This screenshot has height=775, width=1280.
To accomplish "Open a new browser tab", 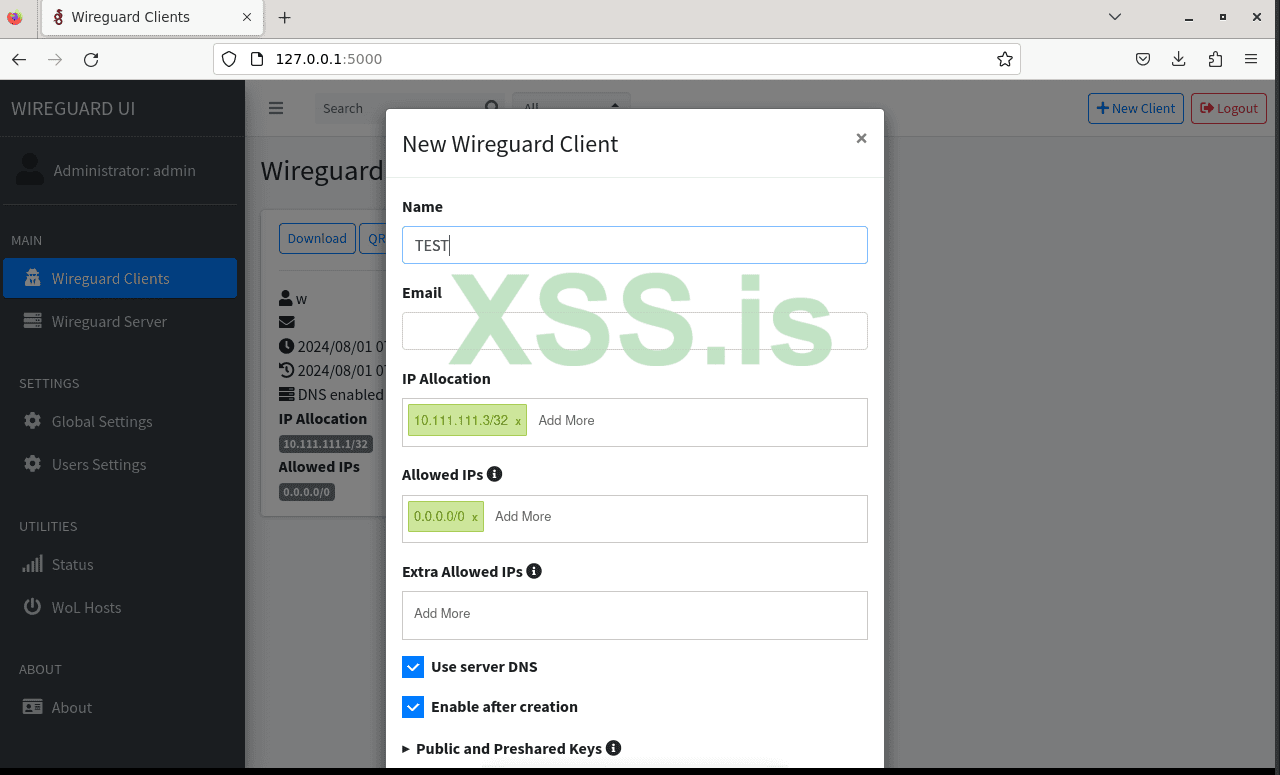I will point(284,17).
